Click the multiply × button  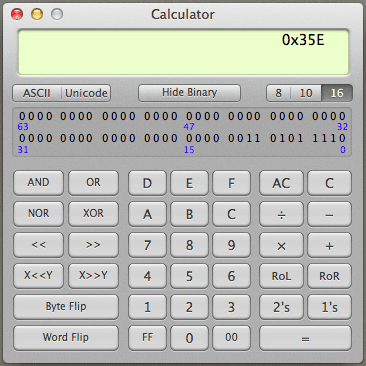pos(281,245)
